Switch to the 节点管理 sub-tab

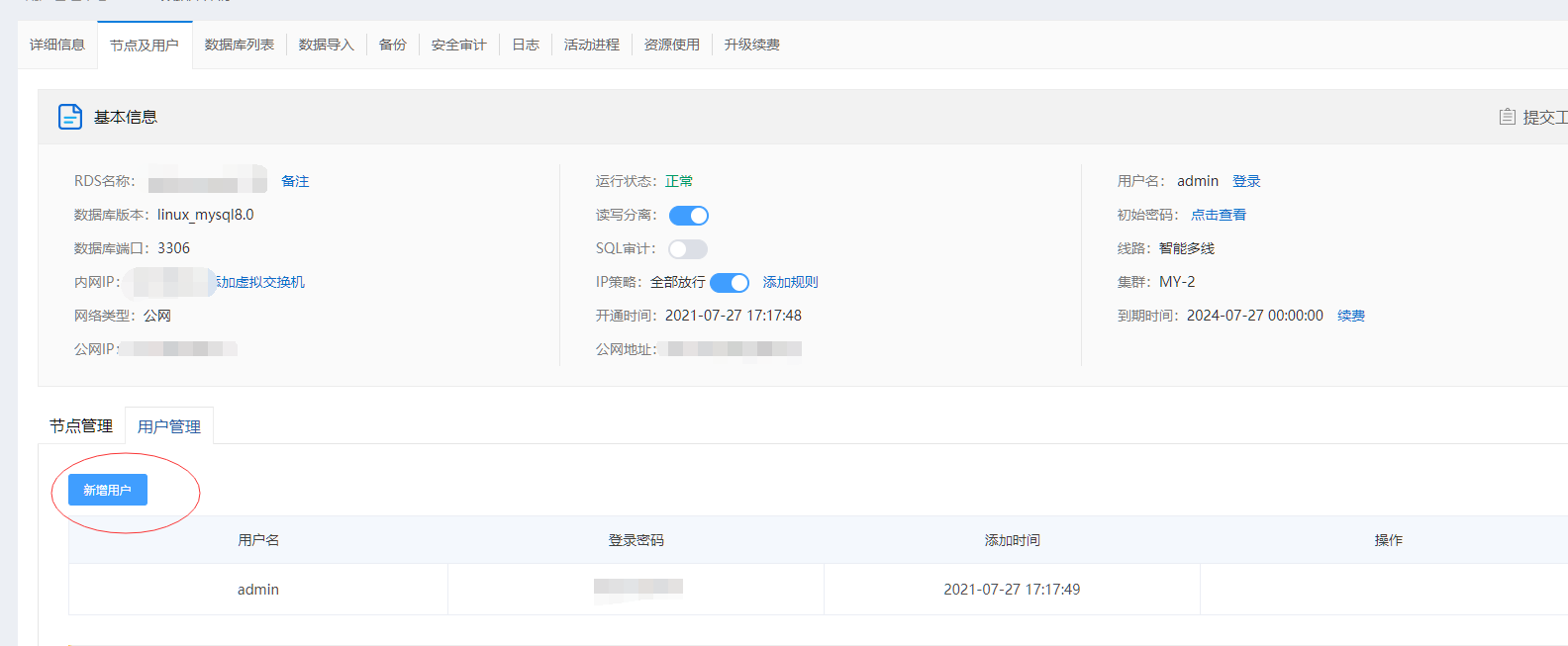tap(81, 426)
